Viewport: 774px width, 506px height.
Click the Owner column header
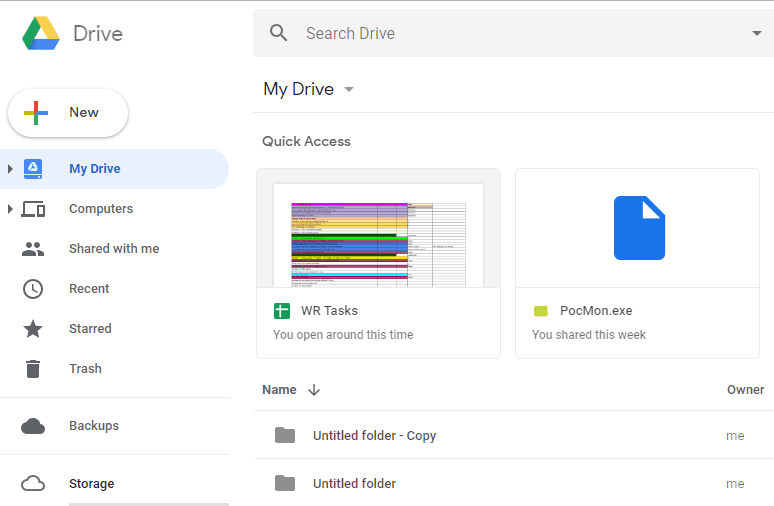pyautogui.click(x=745, y=390)
